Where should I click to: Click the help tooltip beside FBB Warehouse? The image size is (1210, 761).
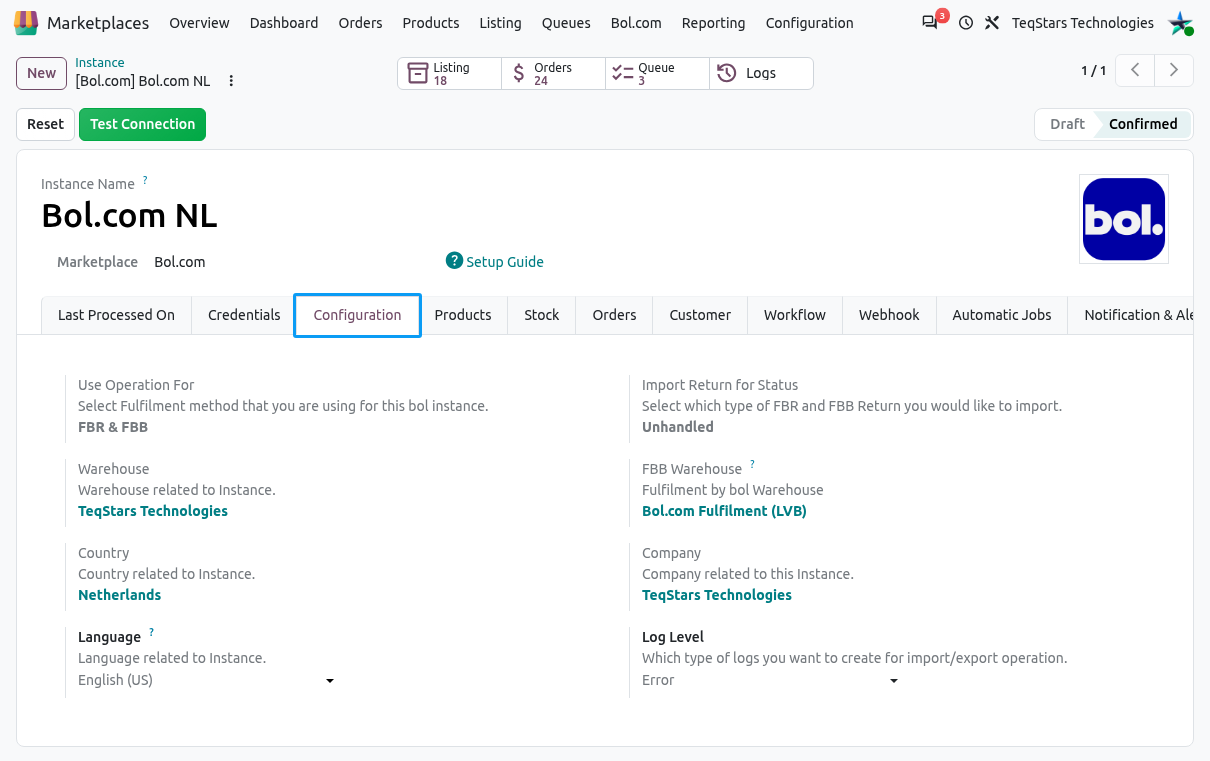click(752, 465)
